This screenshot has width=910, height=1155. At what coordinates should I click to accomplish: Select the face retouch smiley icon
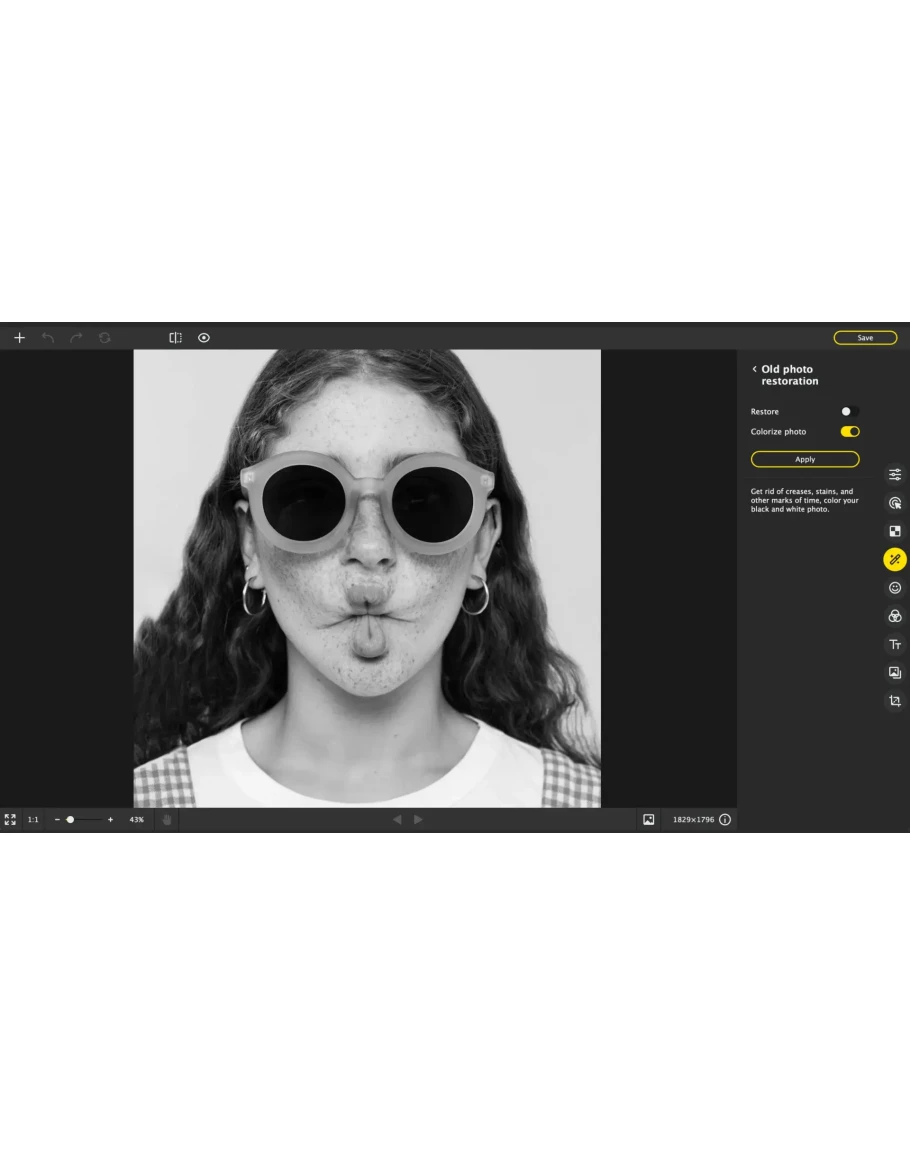[895, 588]
